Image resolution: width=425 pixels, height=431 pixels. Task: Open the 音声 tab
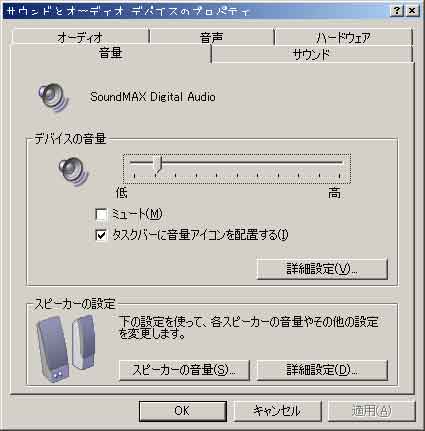[x=211, y=37]
